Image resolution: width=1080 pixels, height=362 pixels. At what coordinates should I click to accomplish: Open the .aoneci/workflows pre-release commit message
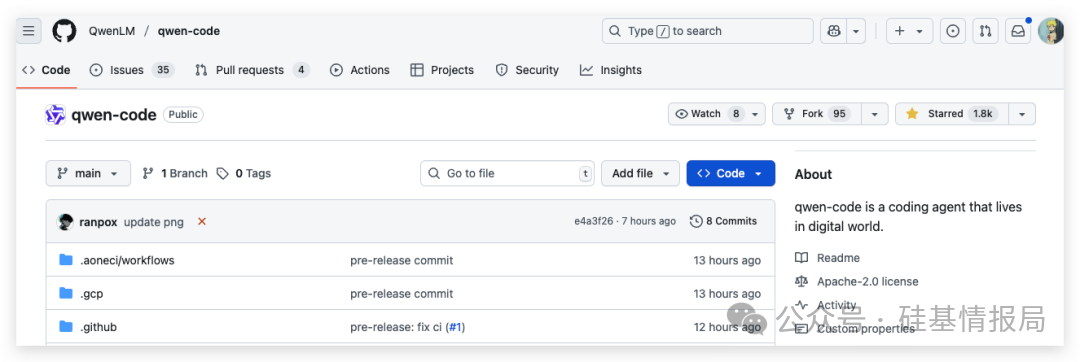[402, 261]
